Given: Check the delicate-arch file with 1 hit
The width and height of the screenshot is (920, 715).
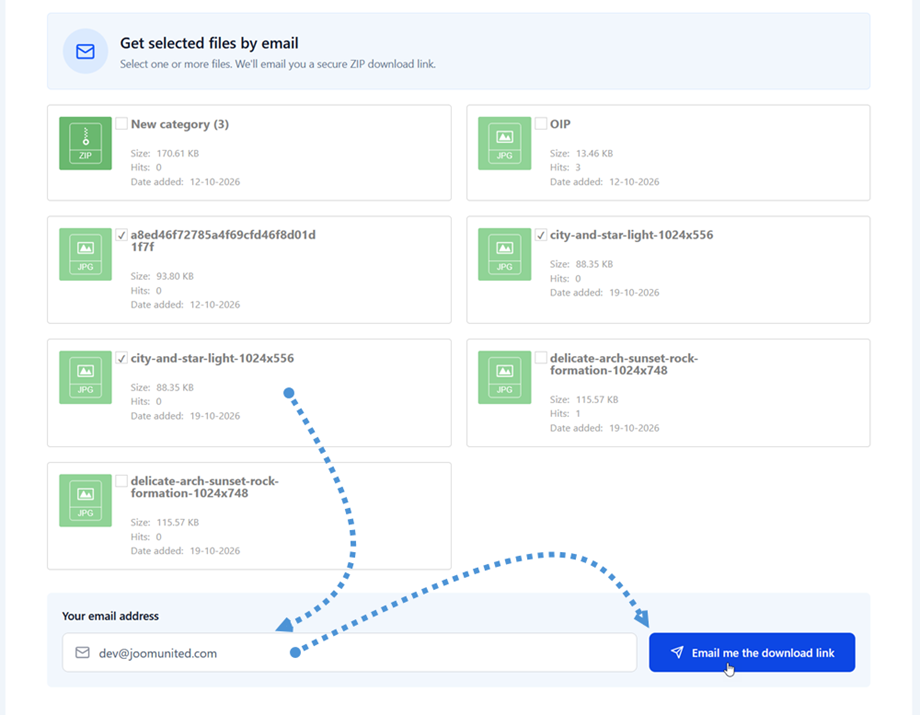Looking at the screenshot, I should pyautogui.click(x=541, y=357).
